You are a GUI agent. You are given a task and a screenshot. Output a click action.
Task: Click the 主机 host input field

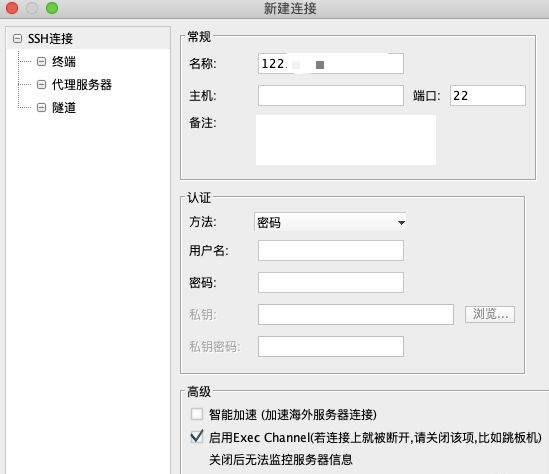[331, 96]
